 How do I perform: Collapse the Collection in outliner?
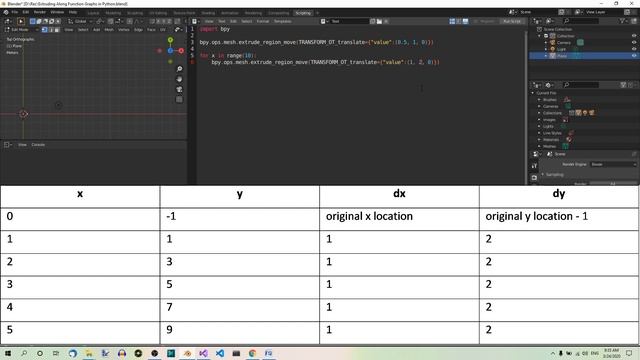pos(540,36)
